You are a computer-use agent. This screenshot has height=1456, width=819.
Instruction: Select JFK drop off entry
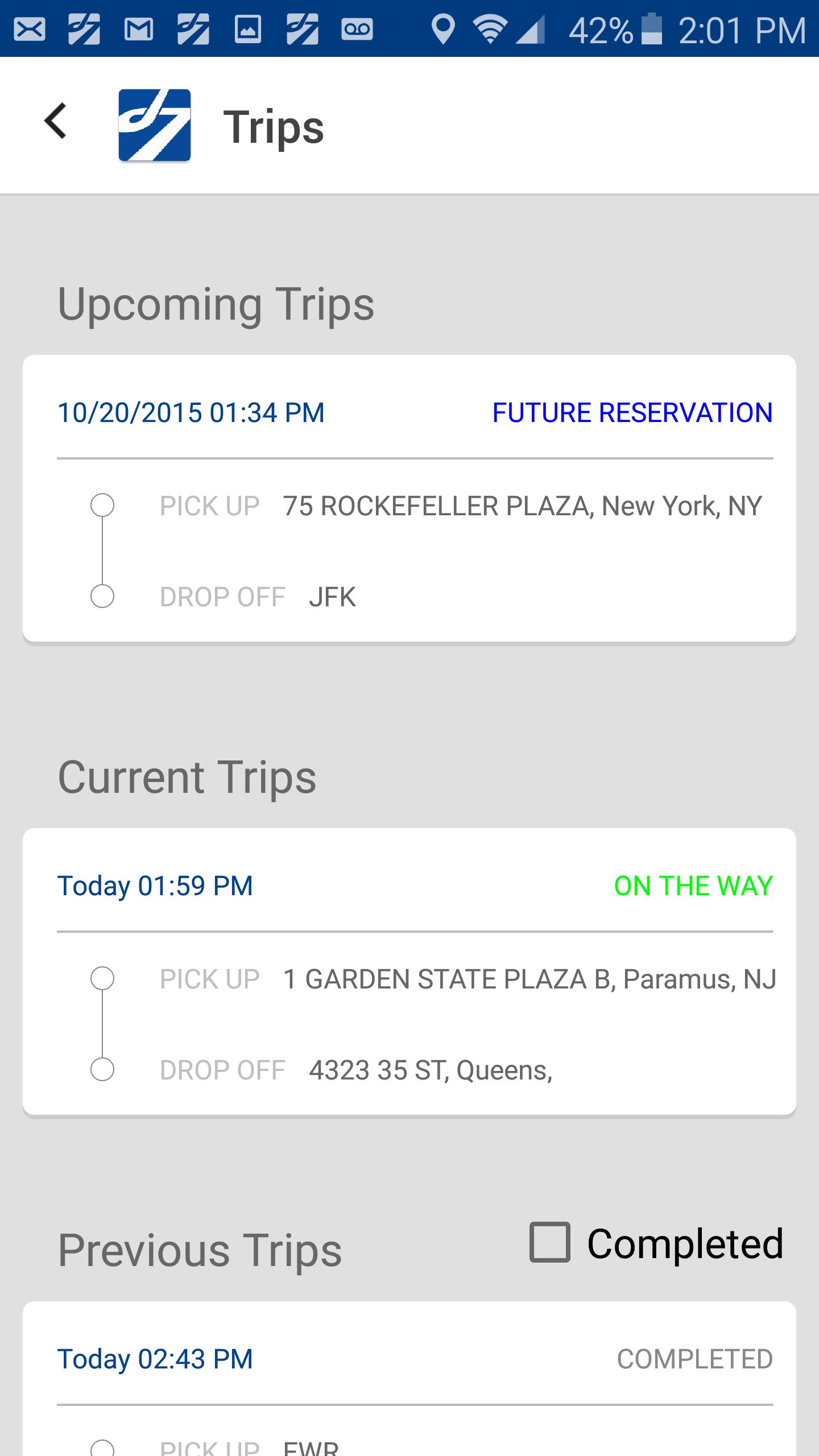[x=332, y=597]
